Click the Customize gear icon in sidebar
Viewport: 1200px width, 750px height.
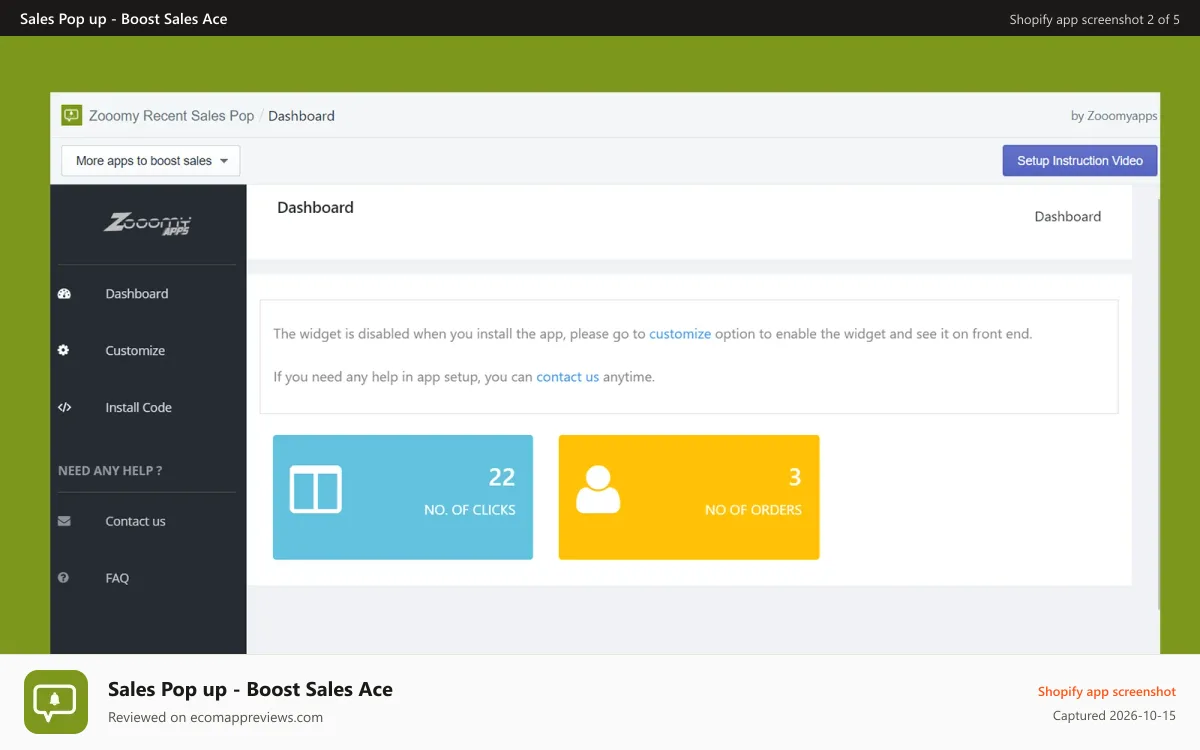[64, 351]
